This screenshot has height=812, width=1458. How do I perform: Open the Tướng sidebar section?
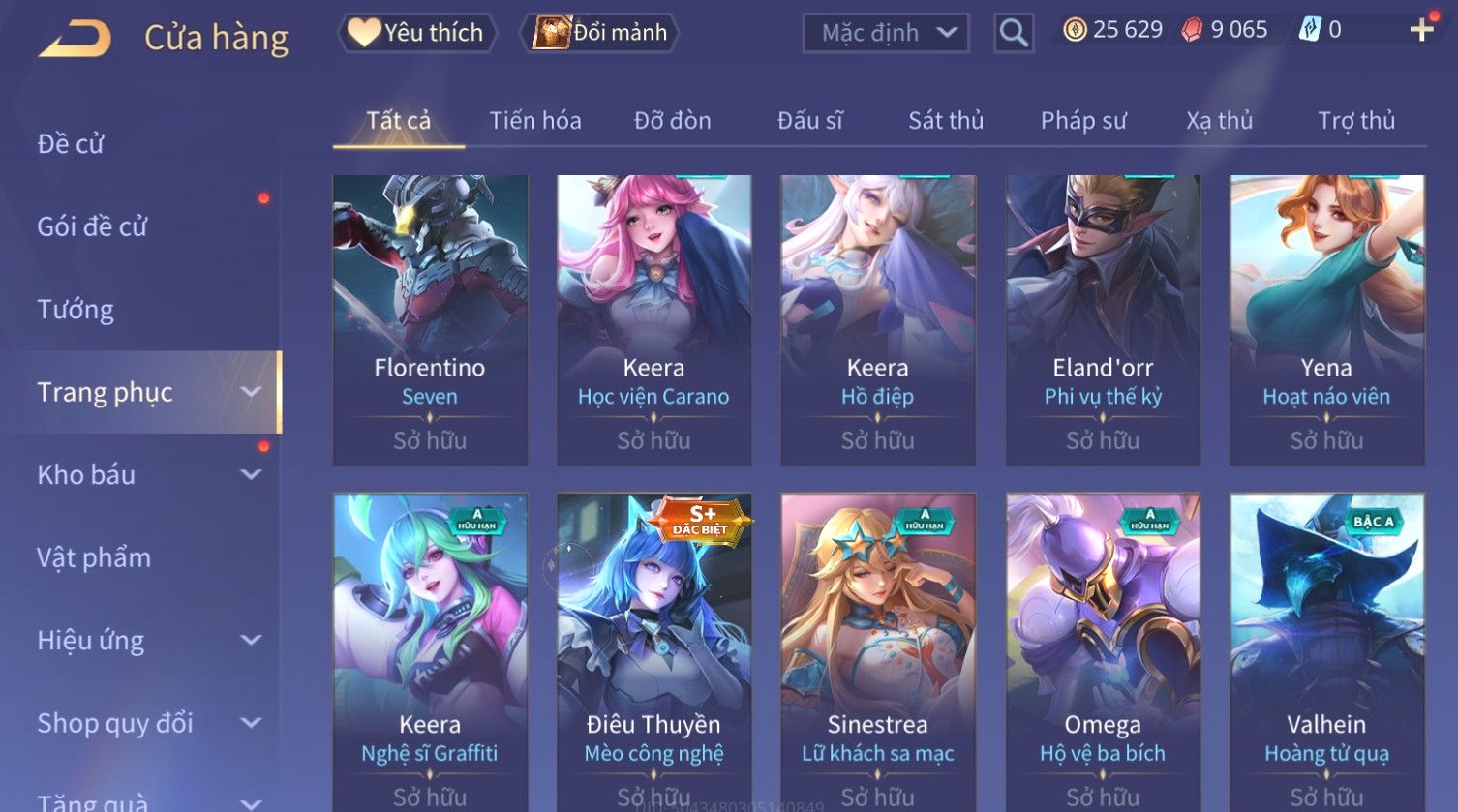76,310
